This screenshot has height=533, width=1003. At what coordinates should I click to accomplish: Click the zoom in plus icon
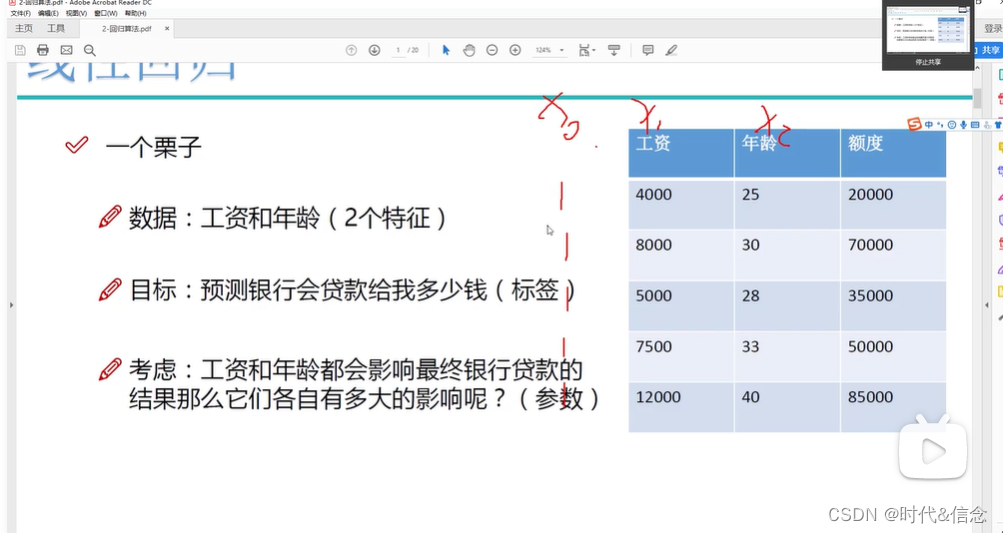[x=515, y=50]
